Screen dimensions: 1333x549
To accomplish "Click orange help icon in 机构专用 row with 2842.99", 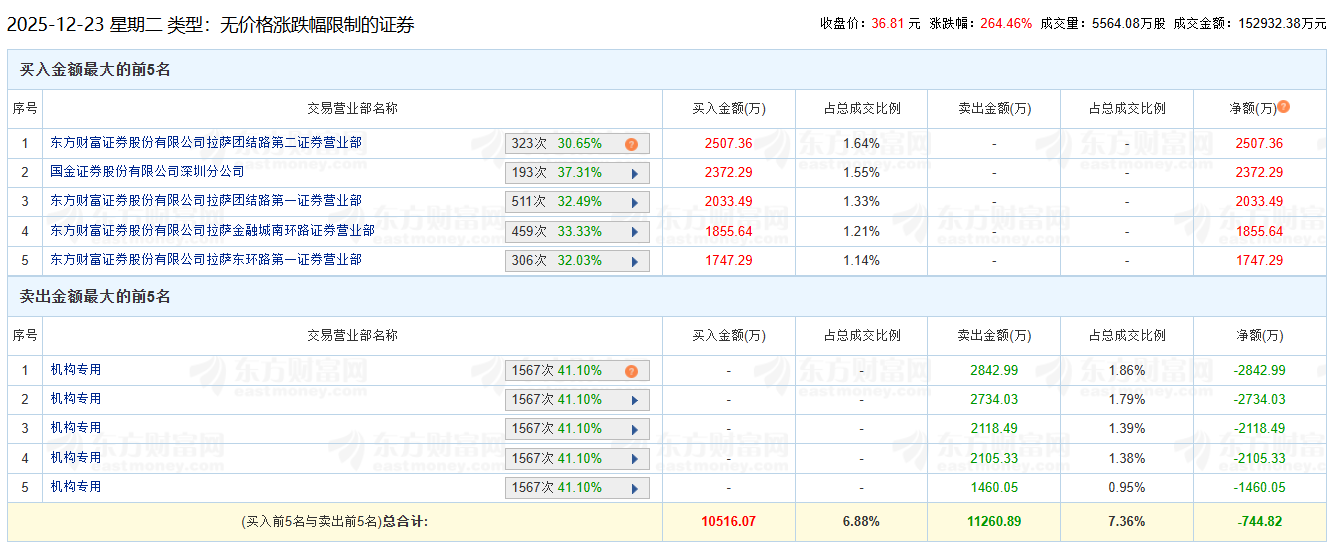I will (631, 371).
